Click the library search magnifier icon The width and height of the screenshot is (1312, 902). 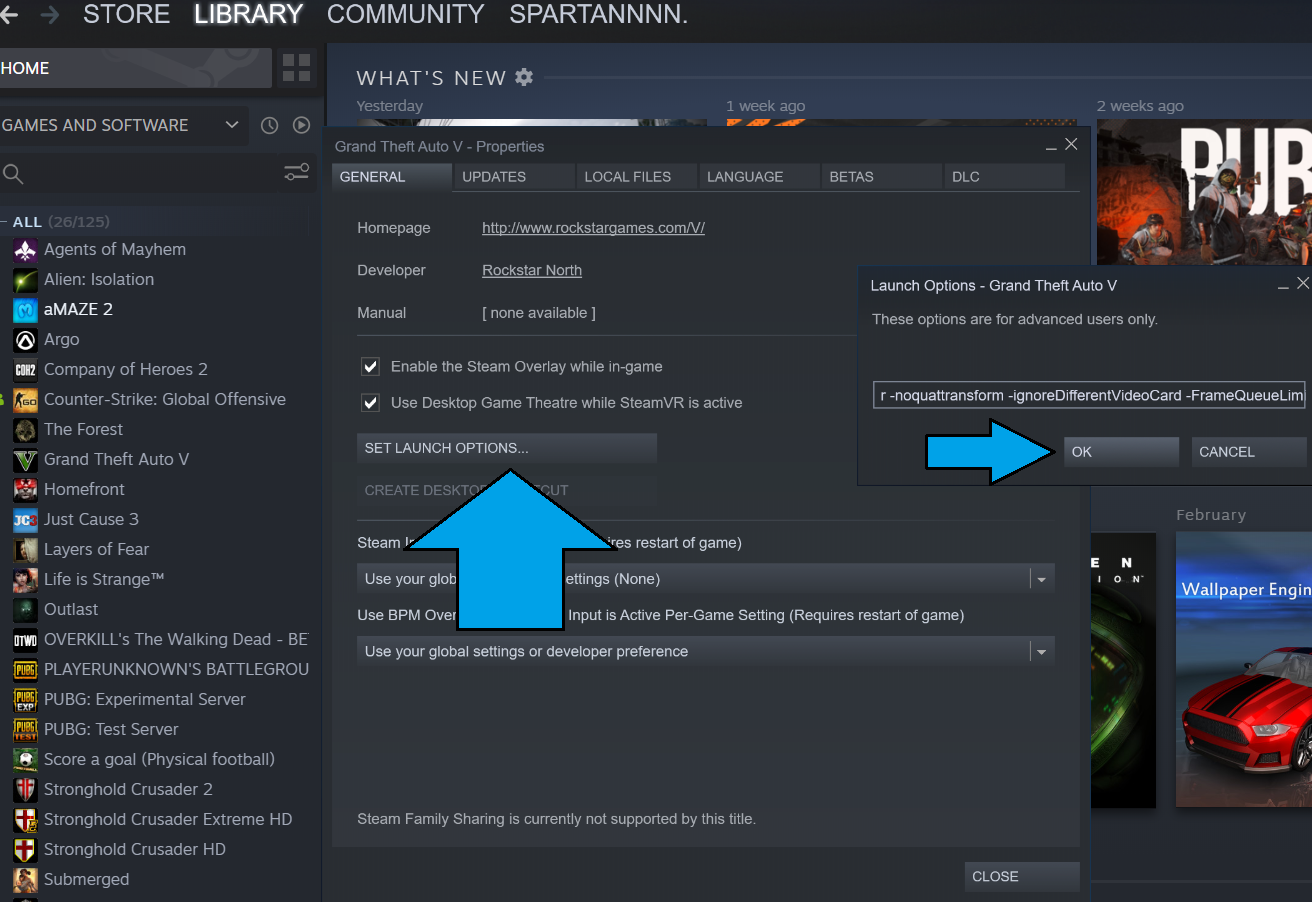click(x=13, y=174)
